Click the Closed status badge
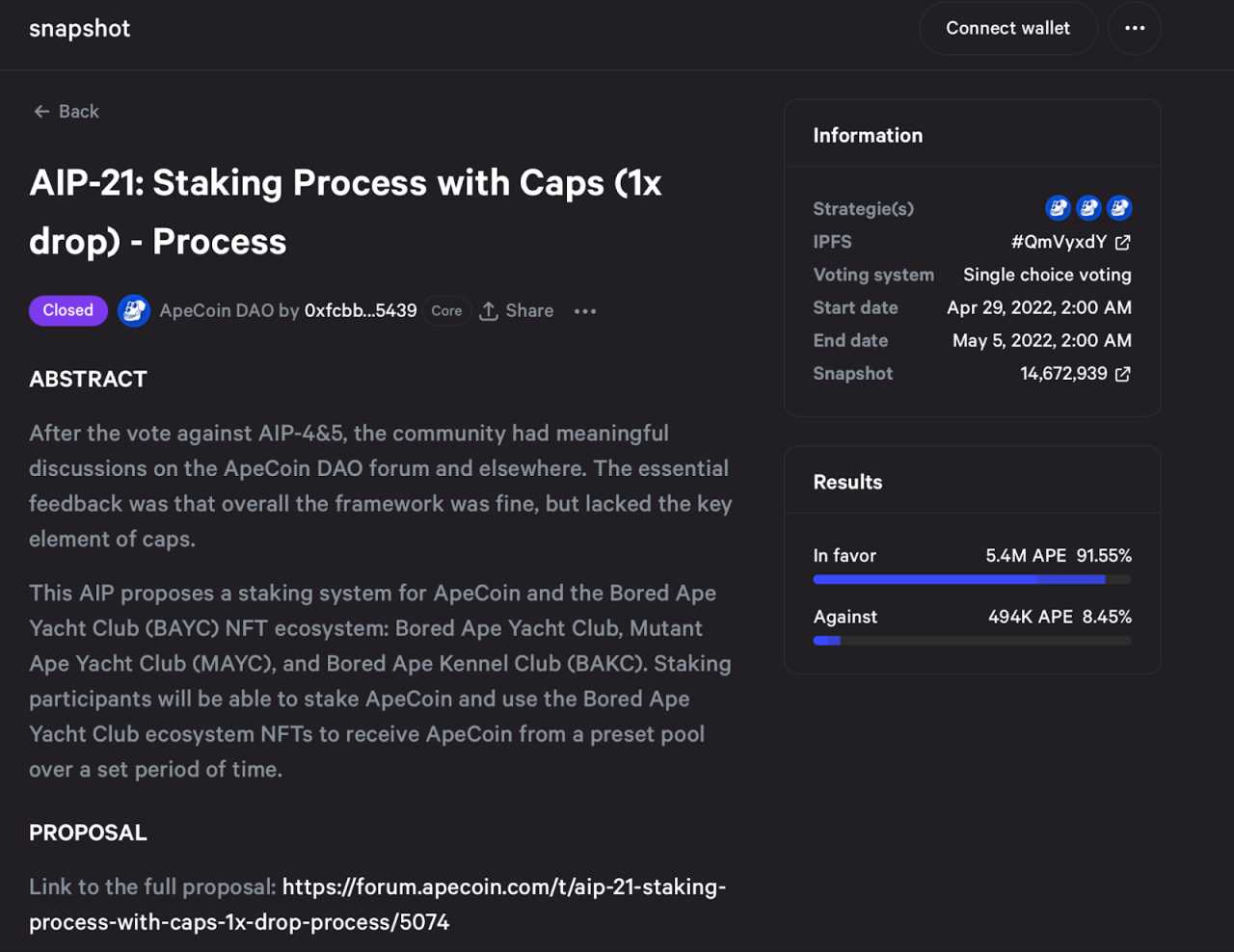 pos(67,310)
